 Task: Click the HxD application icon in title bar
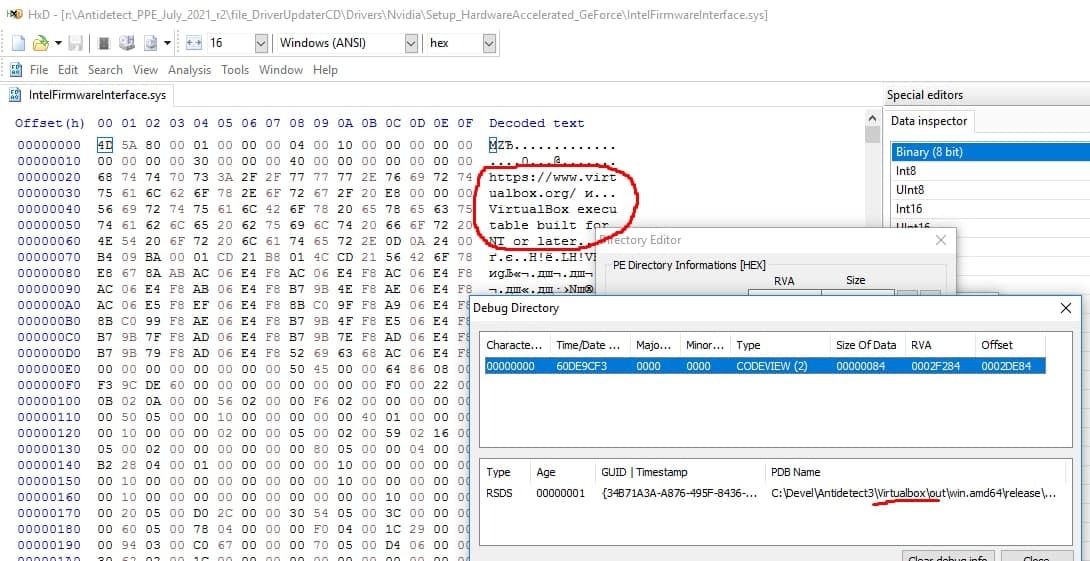14,14
